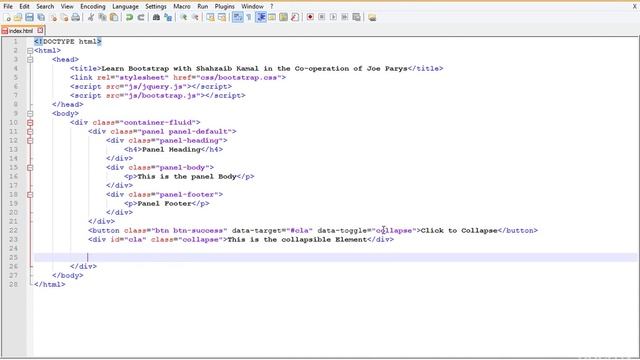Toggle synchronized vertical scrolling
The width and height of the screenshot is (640, 360).
pyautogui.click(x=210, y=17)
